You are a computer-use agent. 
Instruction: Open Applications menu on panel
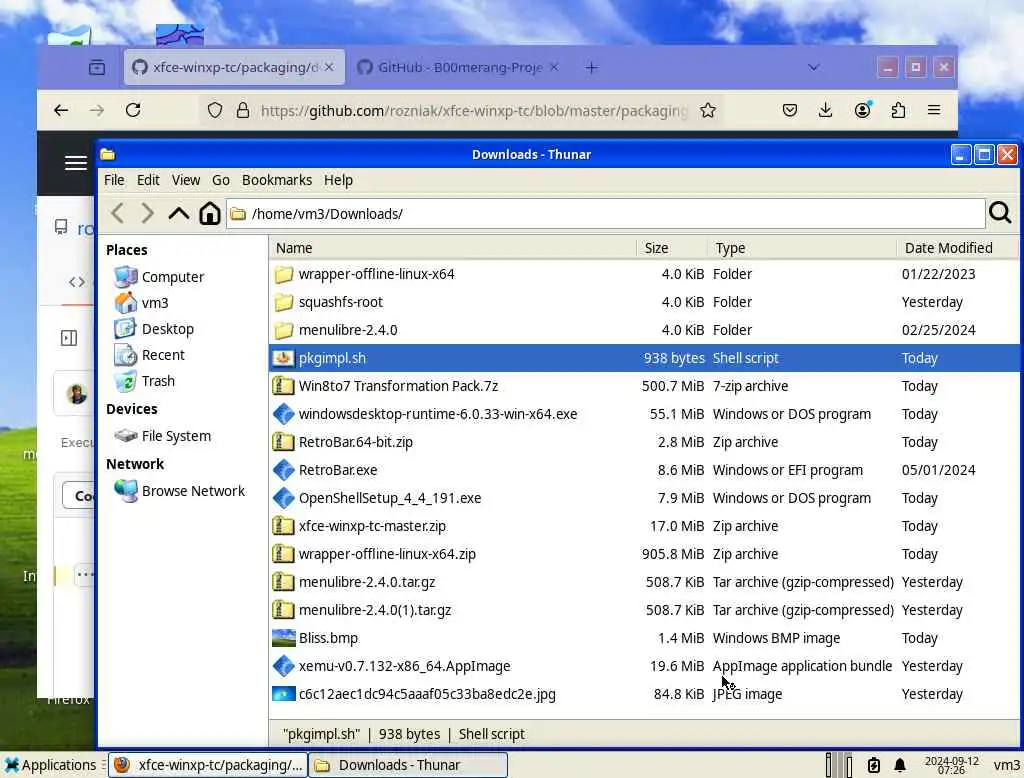[x=50, y=765]
